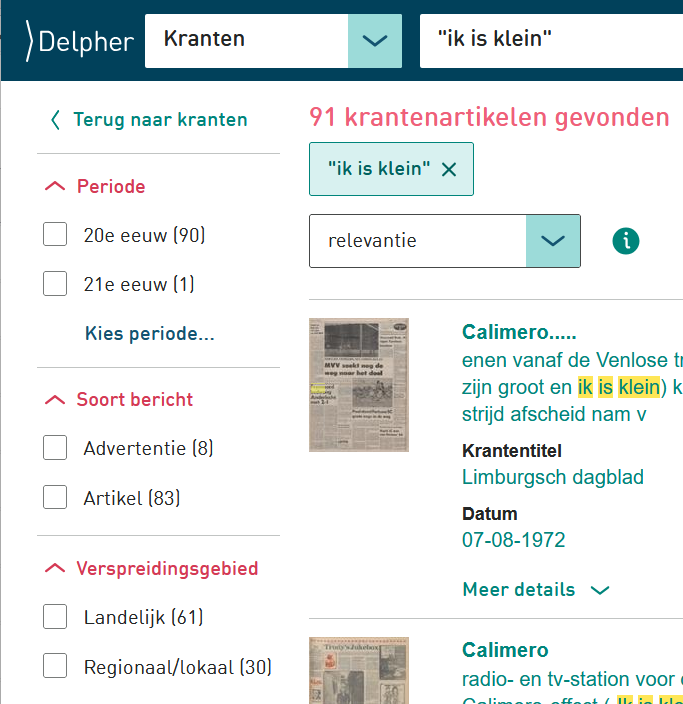The image size is (683, 704).
Task: Click the Delpher logo
Action: [x=79, y=41]
